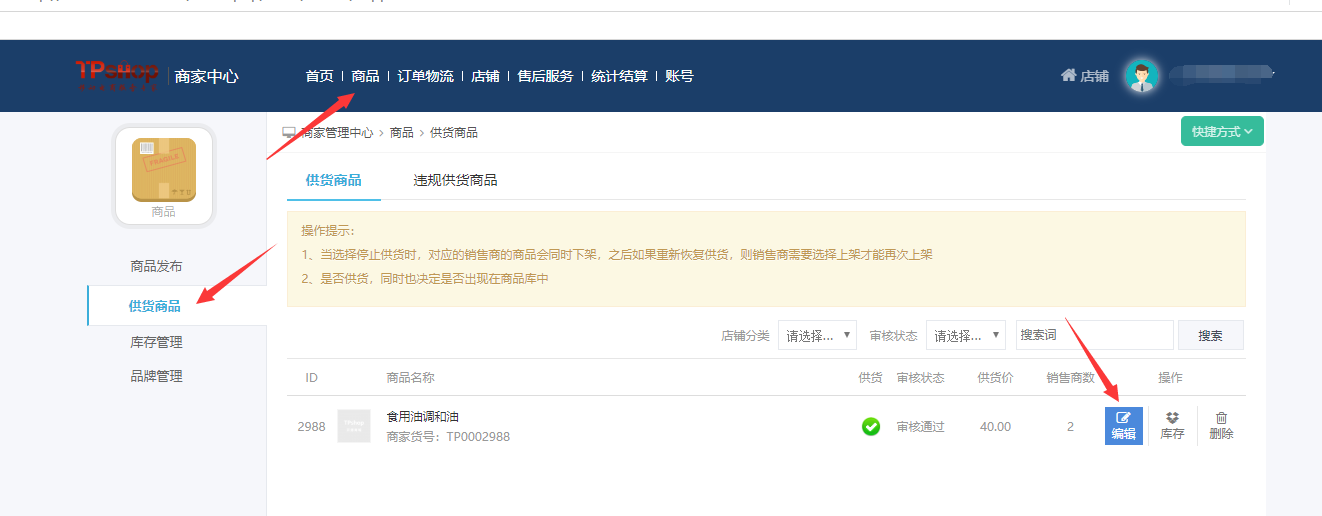
Task: Click the green supply status checkmark
Action: (x=871, y=427)
